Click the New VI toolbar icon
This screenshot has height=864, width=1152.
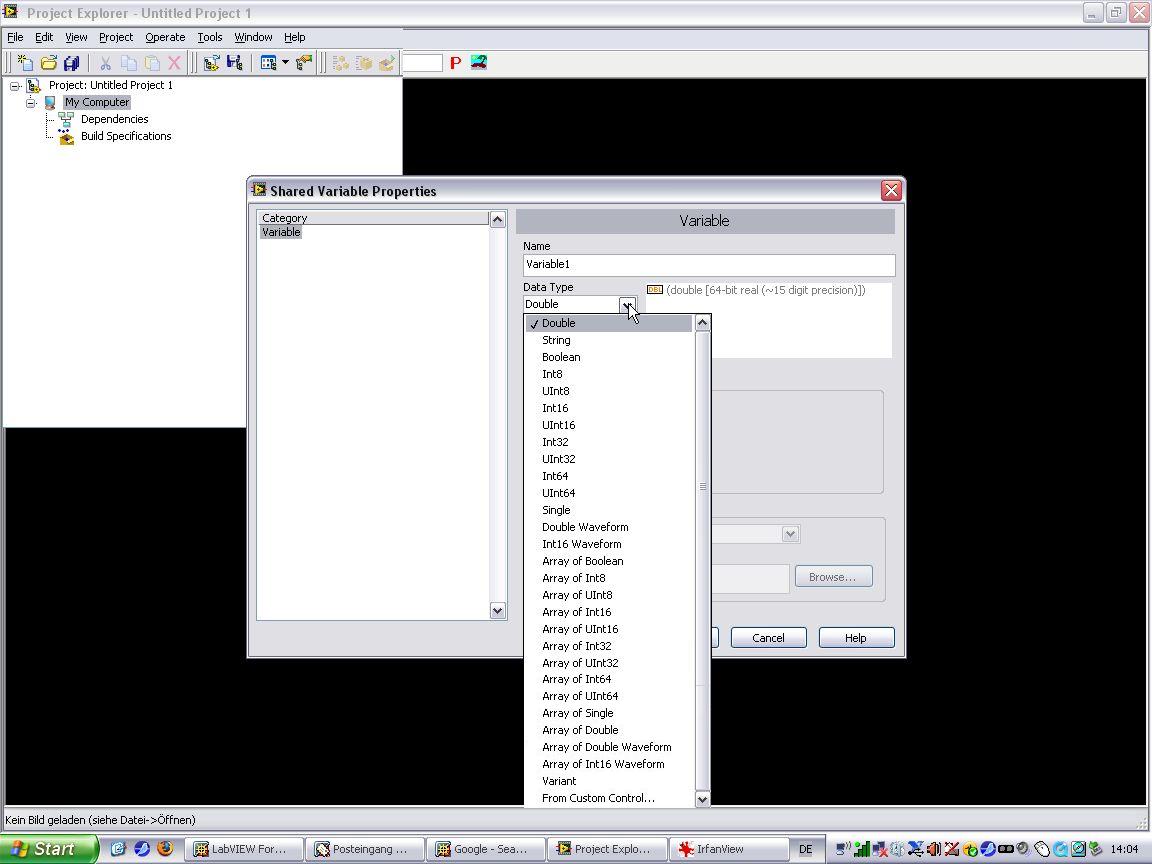tap(25, 63)
